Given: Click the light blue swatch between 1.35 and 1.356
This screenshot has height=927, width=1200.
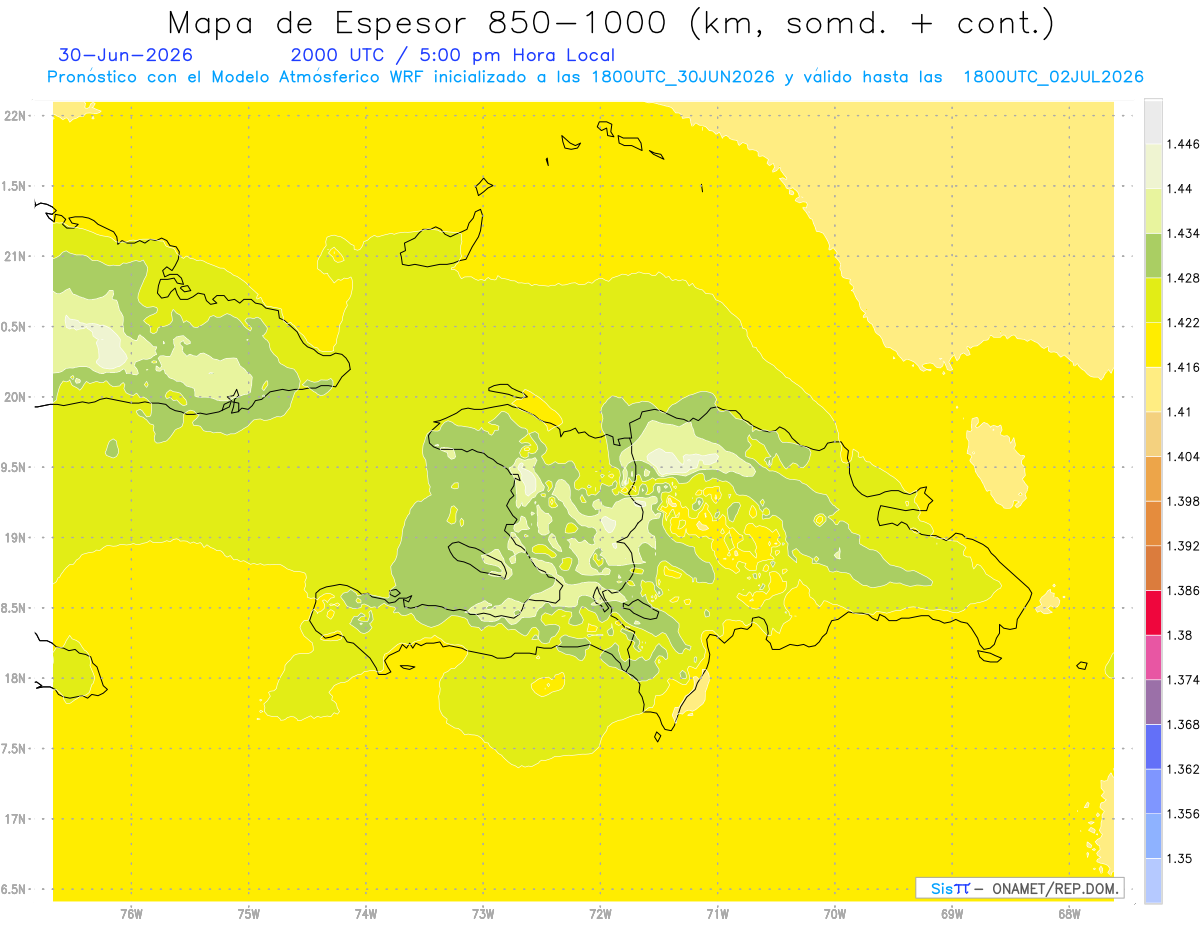Looking at the screenshot, I should pyautogui.click(x=1153, y=836).
